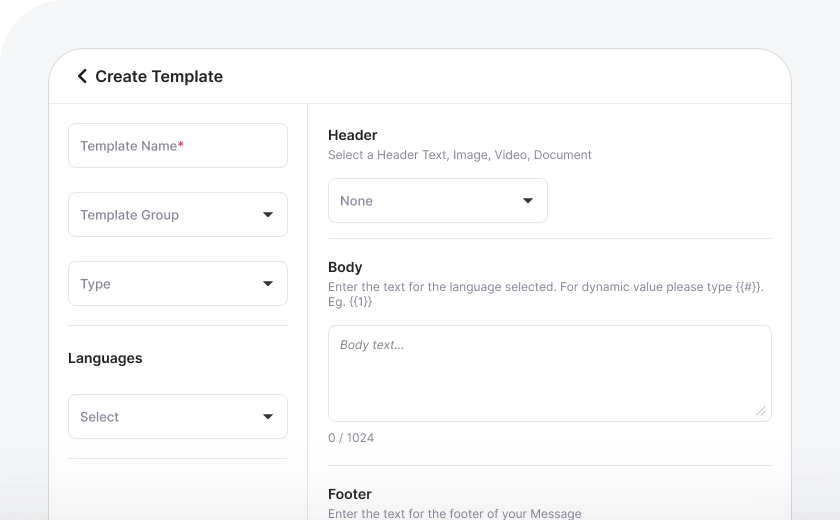Open the Languages Select dropdown

pyautogui.click(x=165, y=417)
